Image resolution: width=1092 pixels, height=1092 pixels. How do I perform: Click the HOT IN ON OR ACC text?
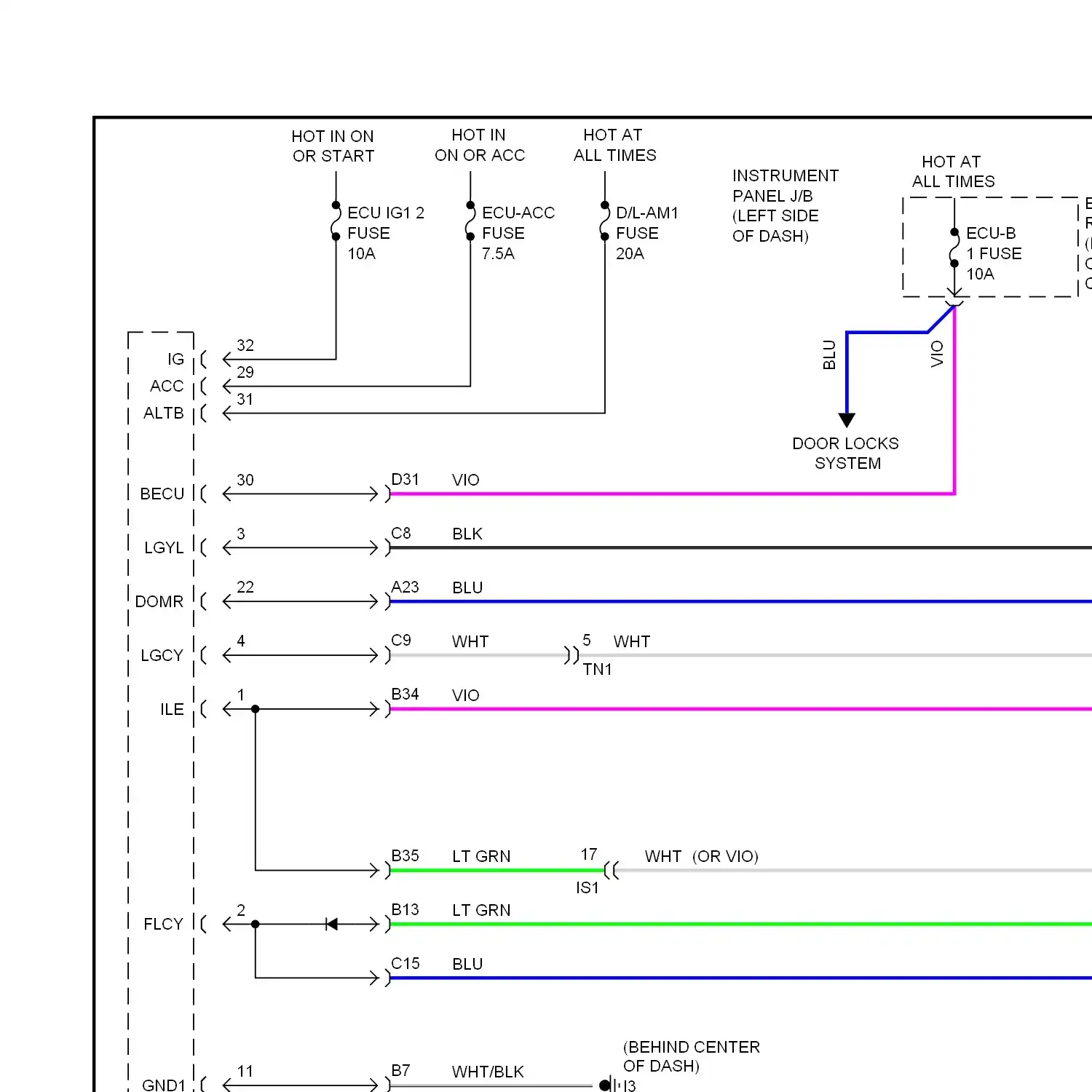tap(480, 145)
